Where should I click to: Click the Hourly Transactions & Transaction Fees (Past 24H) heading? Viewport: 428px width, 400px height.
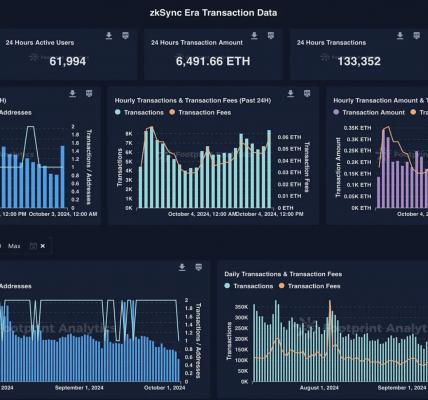coord(193,100)
